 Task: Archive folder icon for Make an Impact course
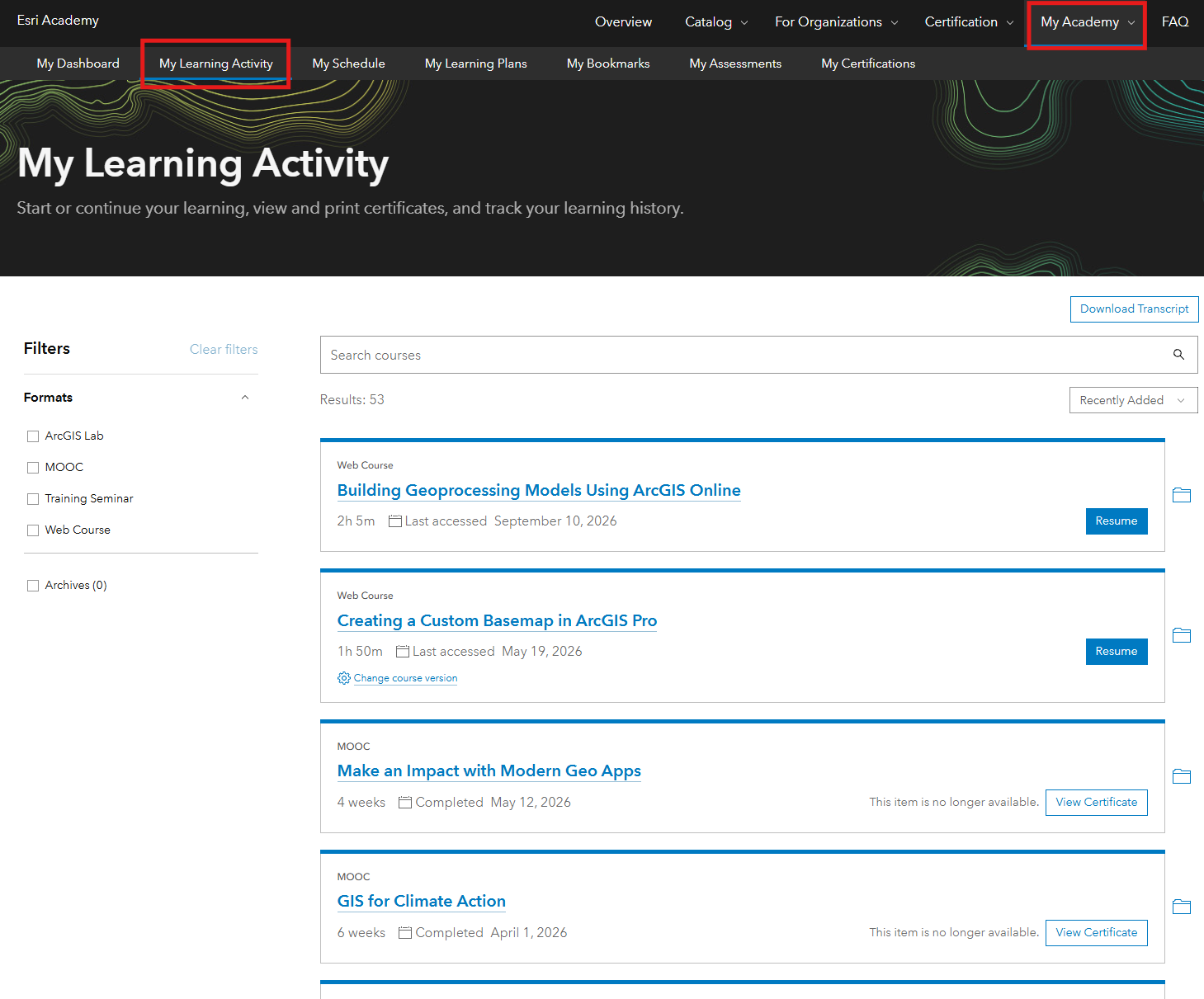coord(1182,776)
